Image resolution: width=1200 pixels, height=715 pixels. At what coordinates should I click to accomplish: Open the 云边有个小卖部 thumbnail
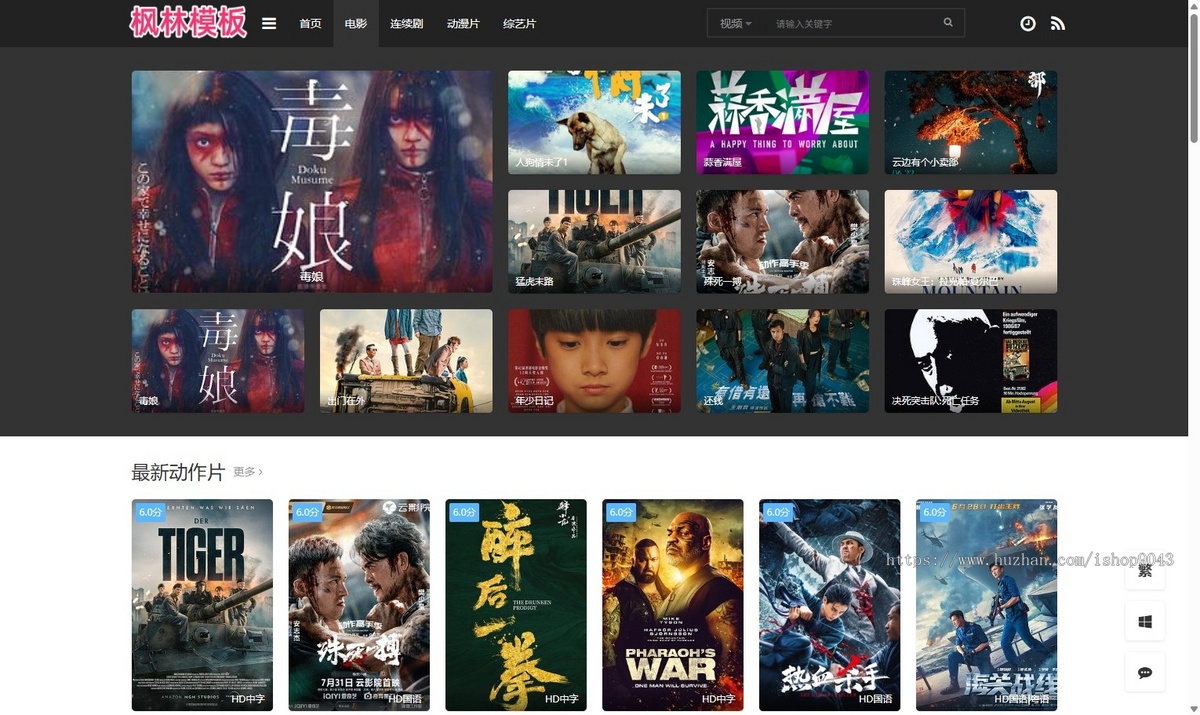click(x=970, y=122)
